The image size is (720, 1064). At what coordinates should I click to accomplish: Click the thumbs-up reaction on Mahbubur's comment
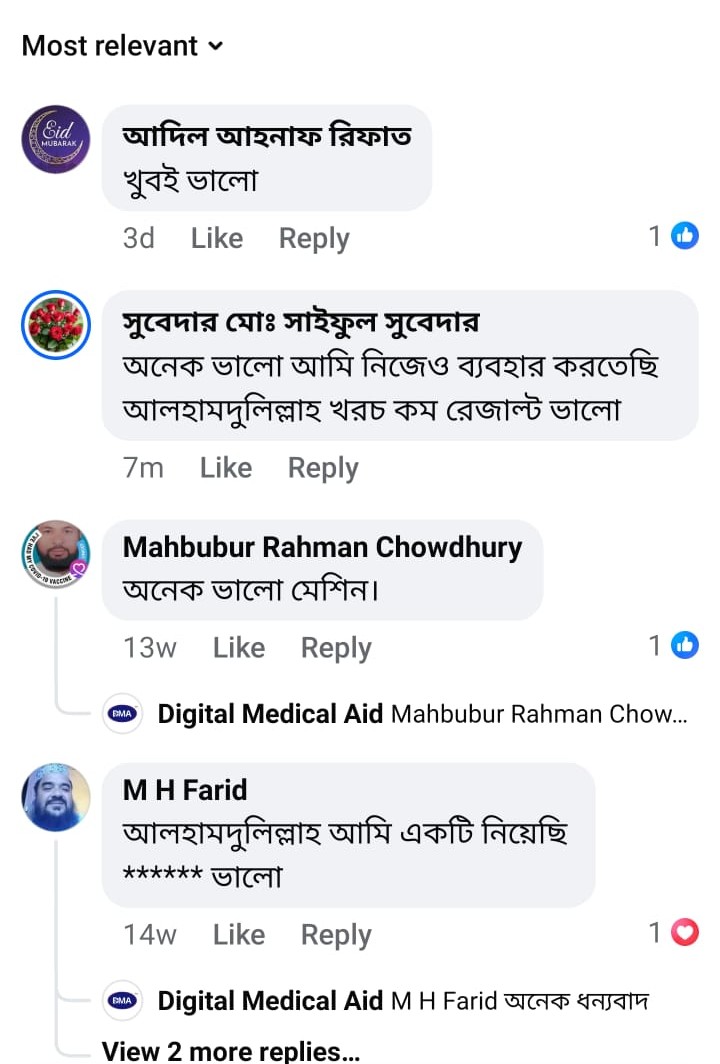click(685, 645)
